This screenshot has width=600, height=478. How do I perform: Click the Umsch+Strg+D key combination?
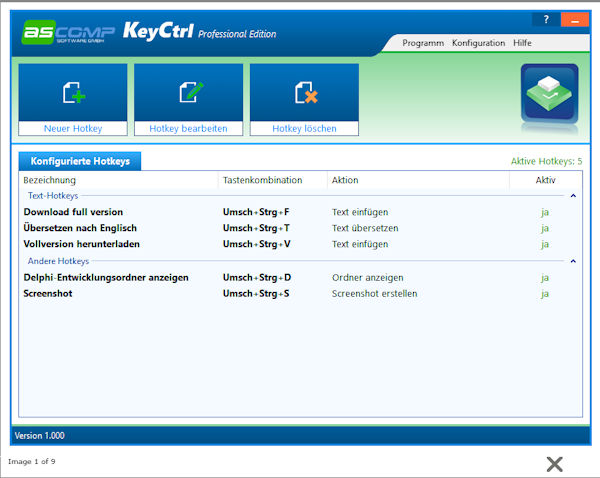257,277
